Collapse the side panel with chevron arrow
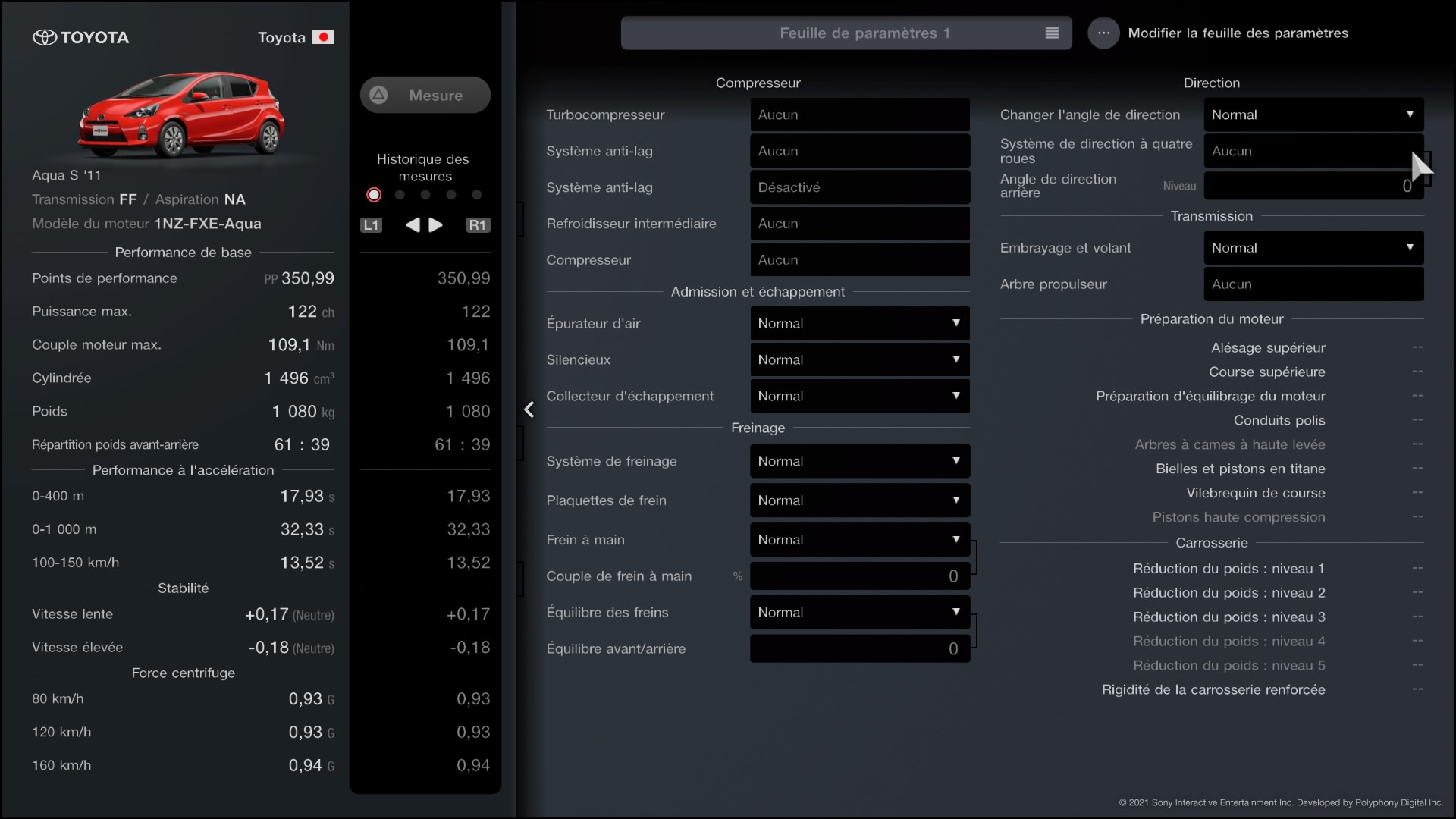1456x819 pixels. pyautogui.click(x=529, y=410)
